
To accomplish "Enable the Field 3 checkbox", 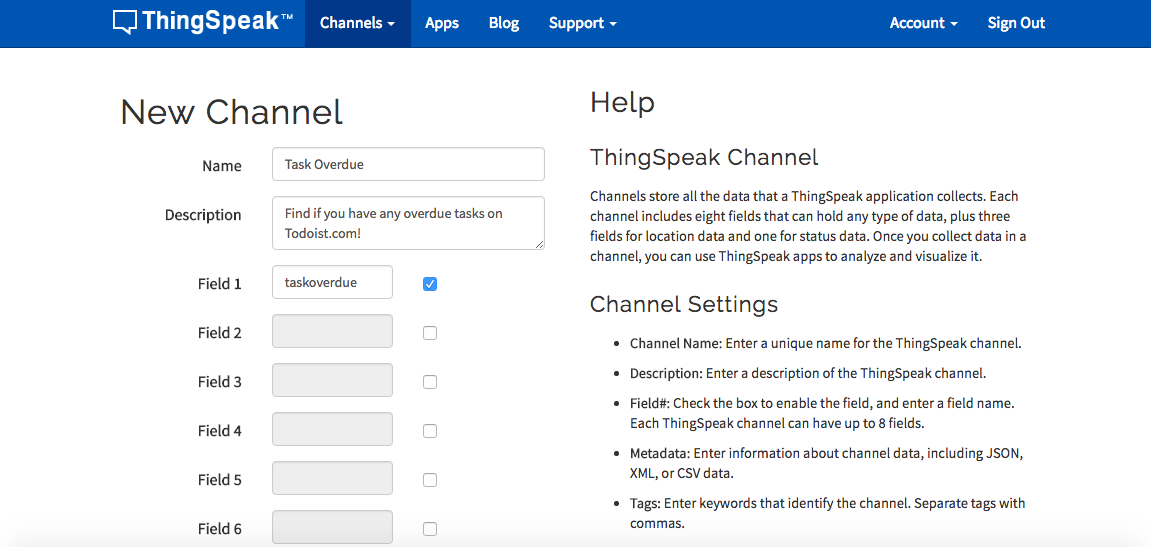I will [x=430, y=382].
